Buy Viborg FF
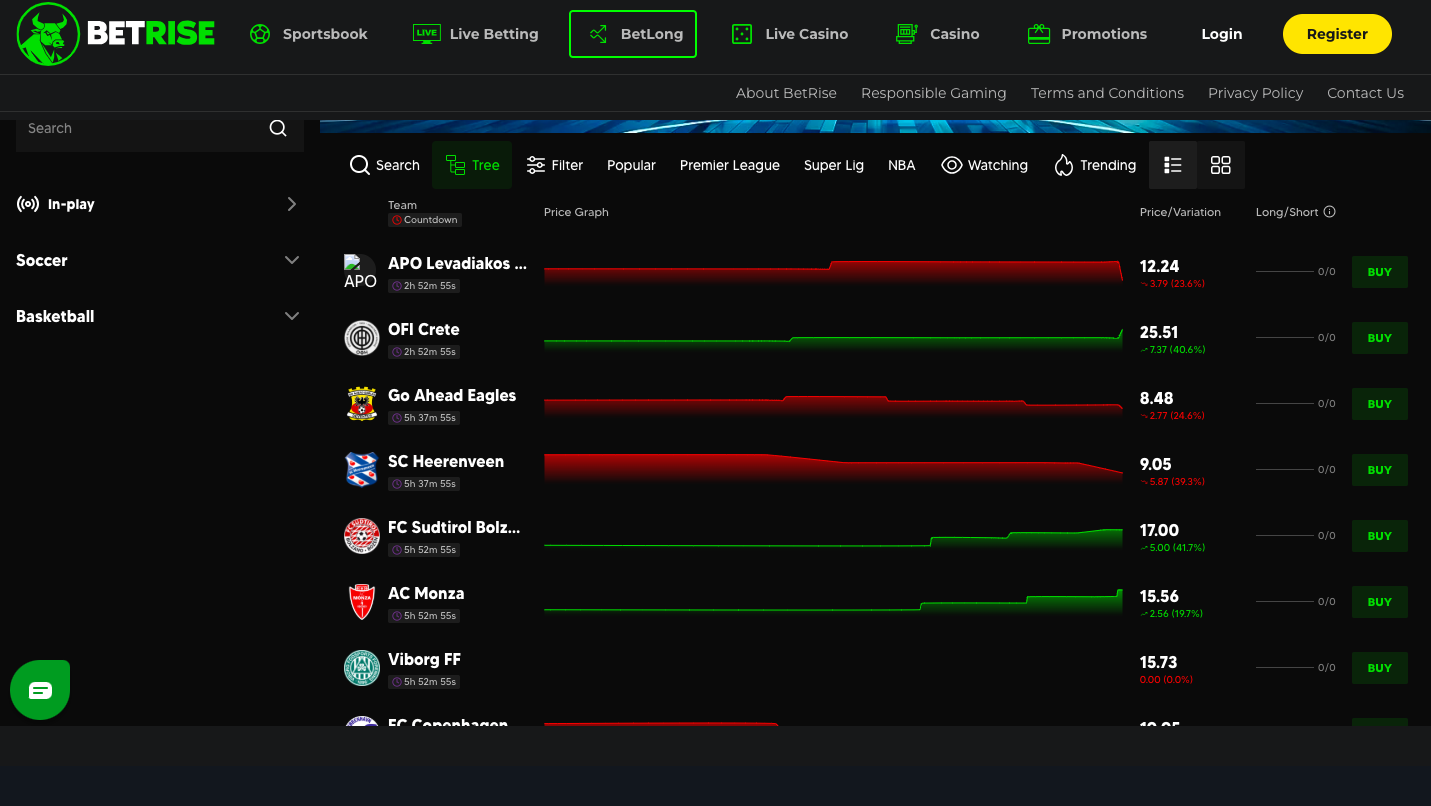 tap(1380, 668)
